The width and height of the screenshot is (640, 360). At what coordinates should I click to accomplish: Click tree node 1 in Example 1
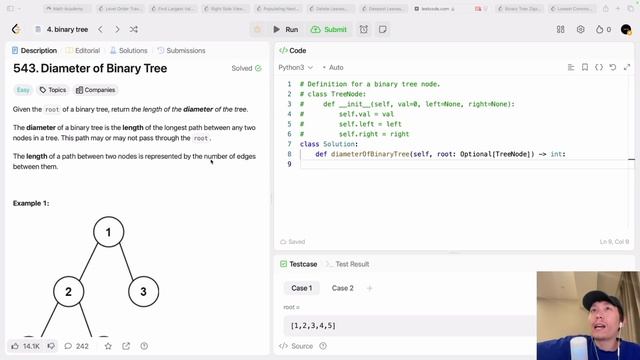tap(108, 232)
